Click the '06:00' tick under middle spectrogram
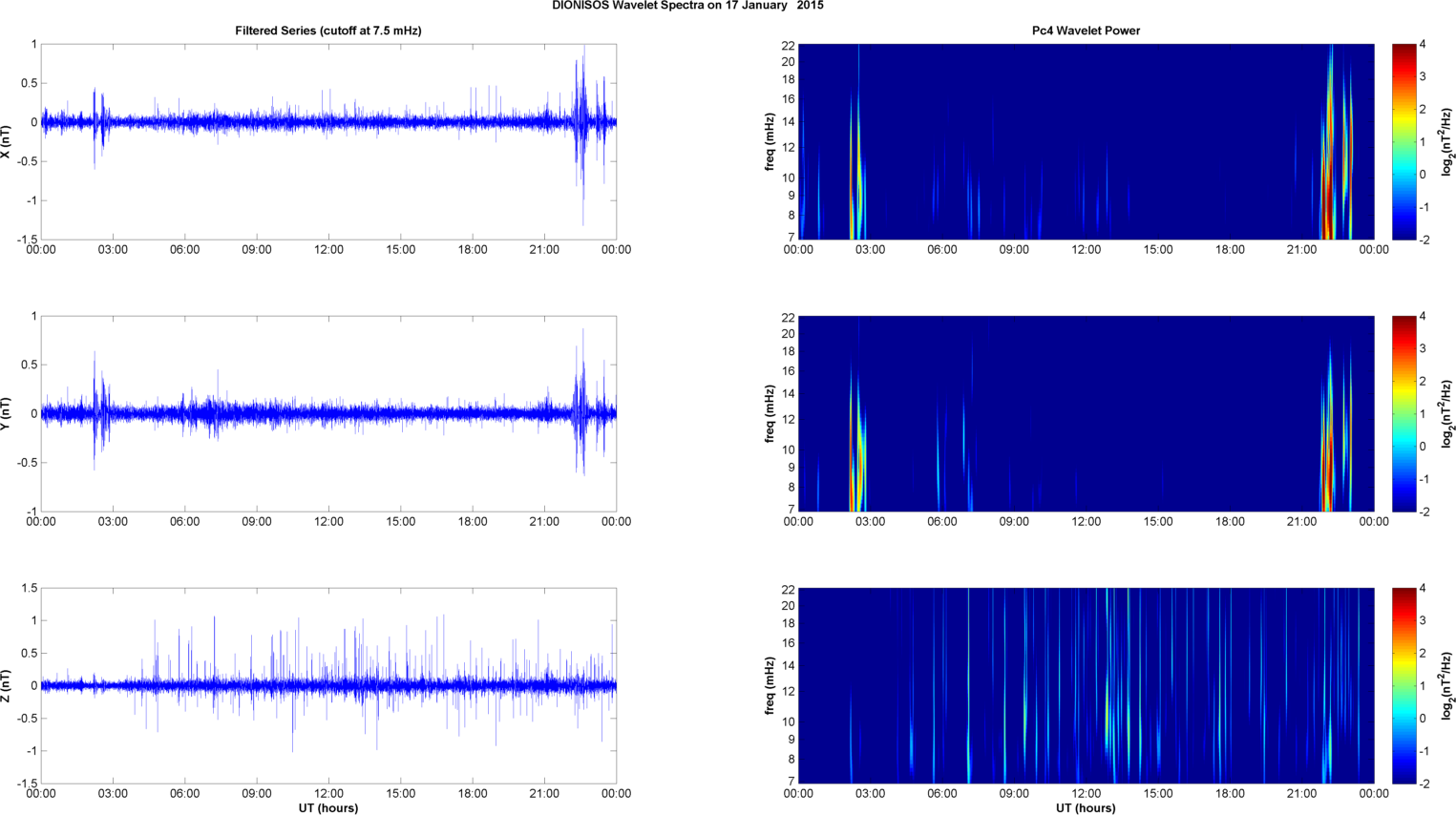 941,522
